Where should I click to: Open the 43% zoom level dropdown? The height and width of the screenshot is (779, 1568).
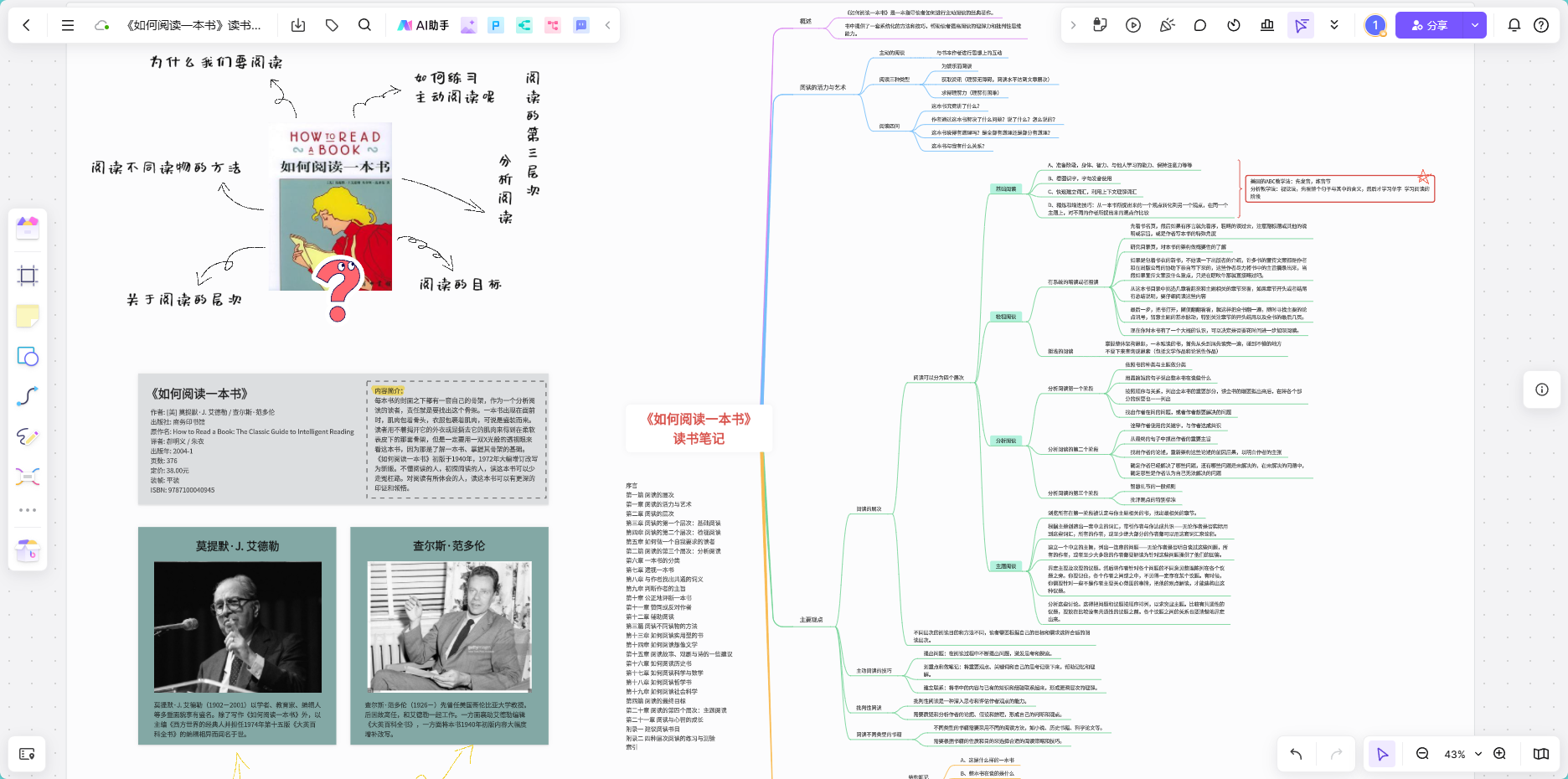1462,754
